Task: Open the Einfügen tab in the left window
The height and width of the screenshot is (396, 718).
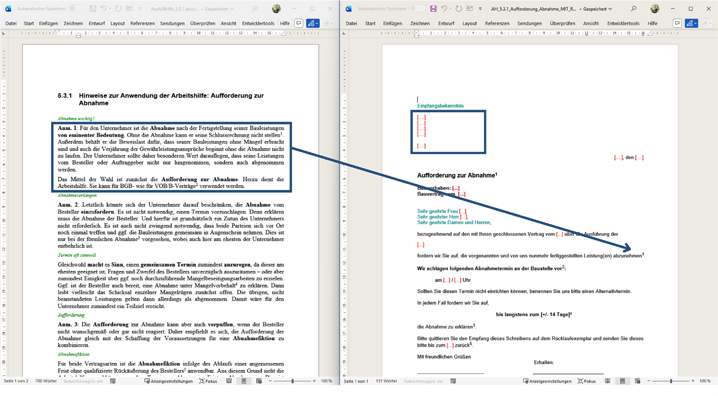Action: pyautogui.click(x=49, y=23)
